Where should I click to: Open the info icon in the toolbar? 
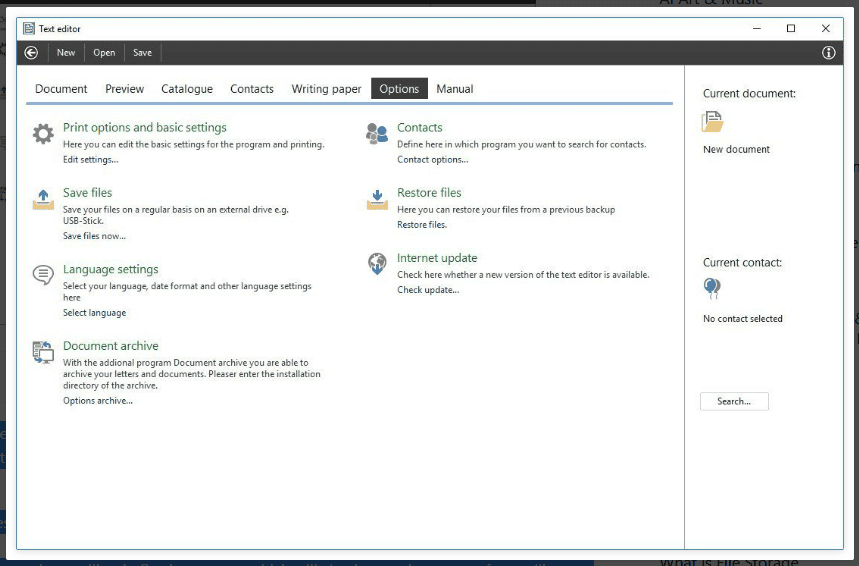point(828,53)
